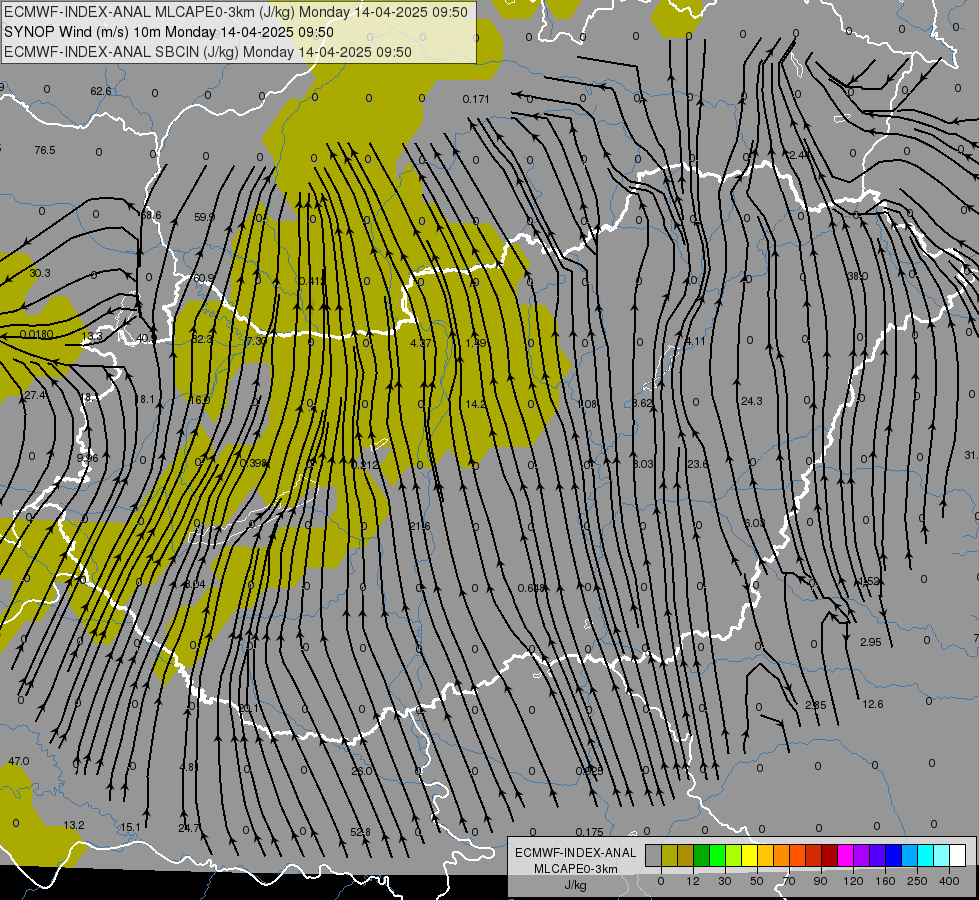Click the map value 23.6
The height and width of the screenshot is (900, 979).
[x=697, y=464]
